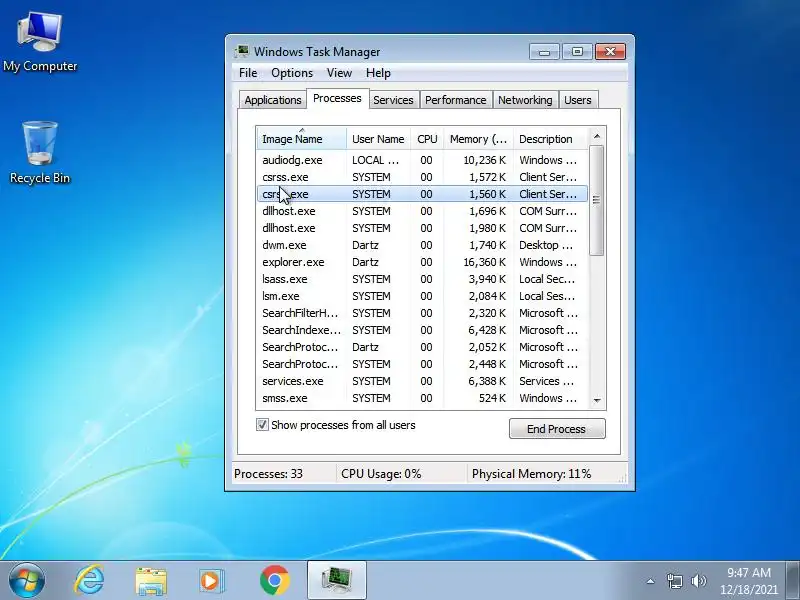Screen dimensions: 800x600
Task: Open the Windows Start orb
Action: coord(27,580)
